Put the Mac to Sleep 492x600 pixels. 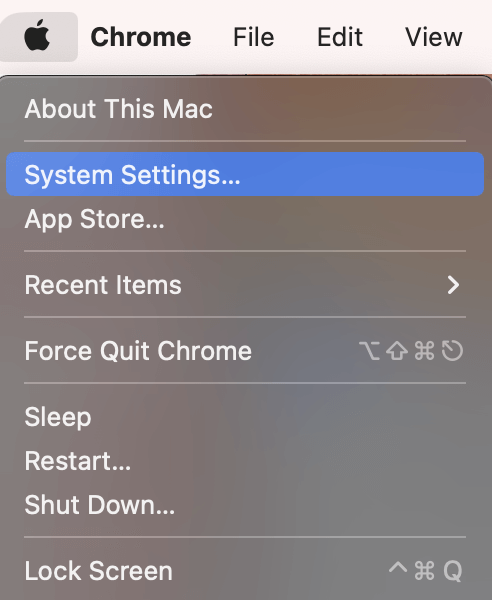point(245,417)
